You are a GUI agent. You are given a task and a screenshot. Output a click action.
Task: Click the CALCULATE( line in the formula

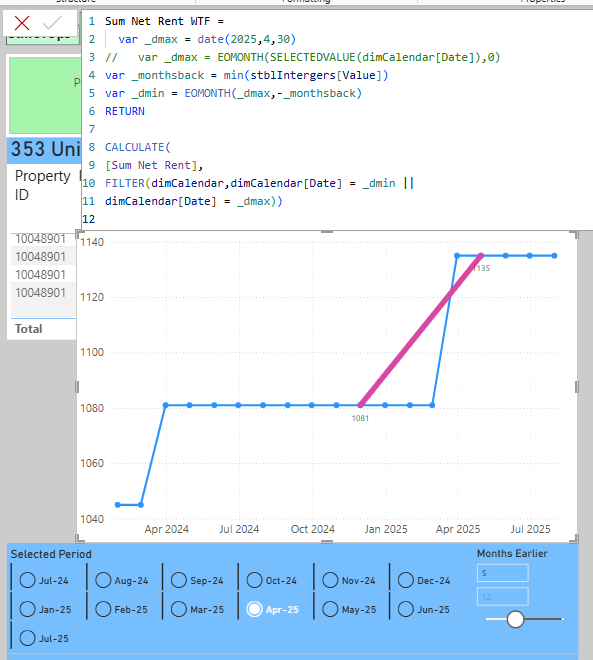pyautogui.click(x=138, y=147)
